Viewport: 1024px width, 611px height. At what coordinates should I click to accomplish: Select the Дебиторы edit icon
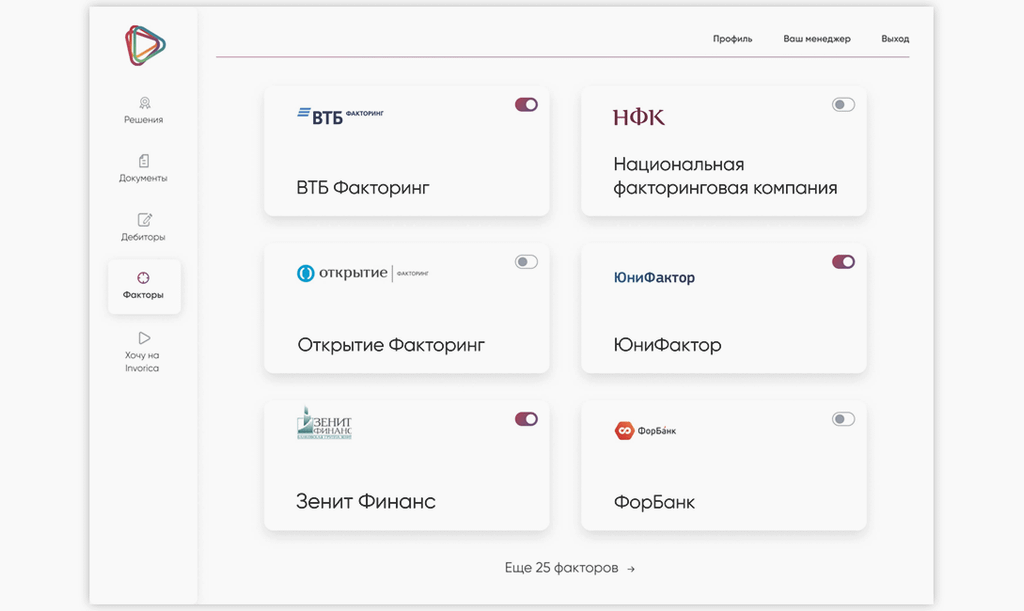point(144,219)
